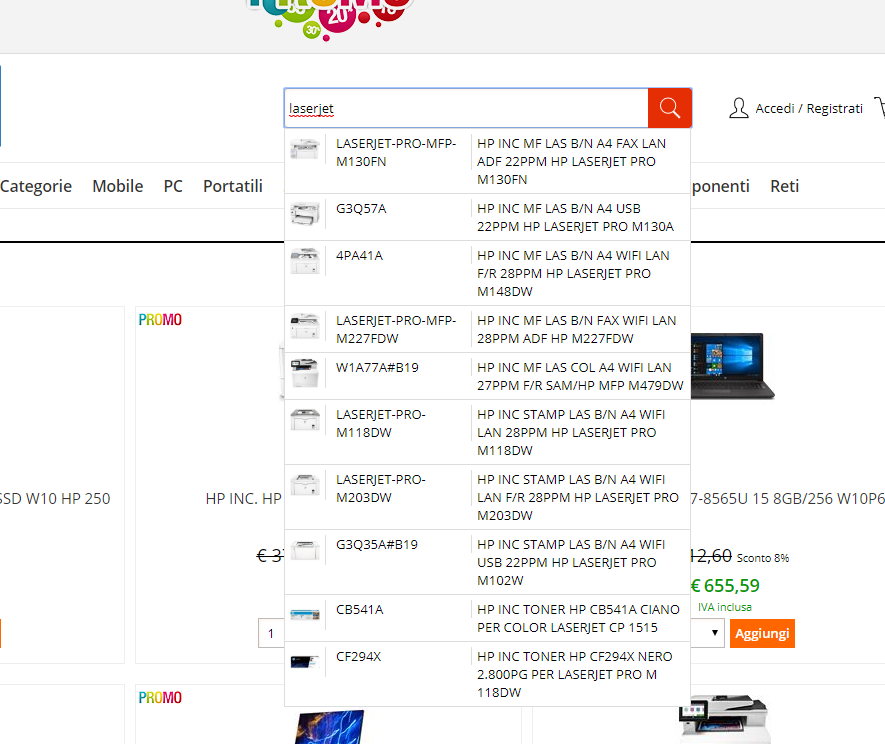The height and width of the screenshot is (744, 885).
Task: Click the colorful promo logo at top
Action: [329, 19]
